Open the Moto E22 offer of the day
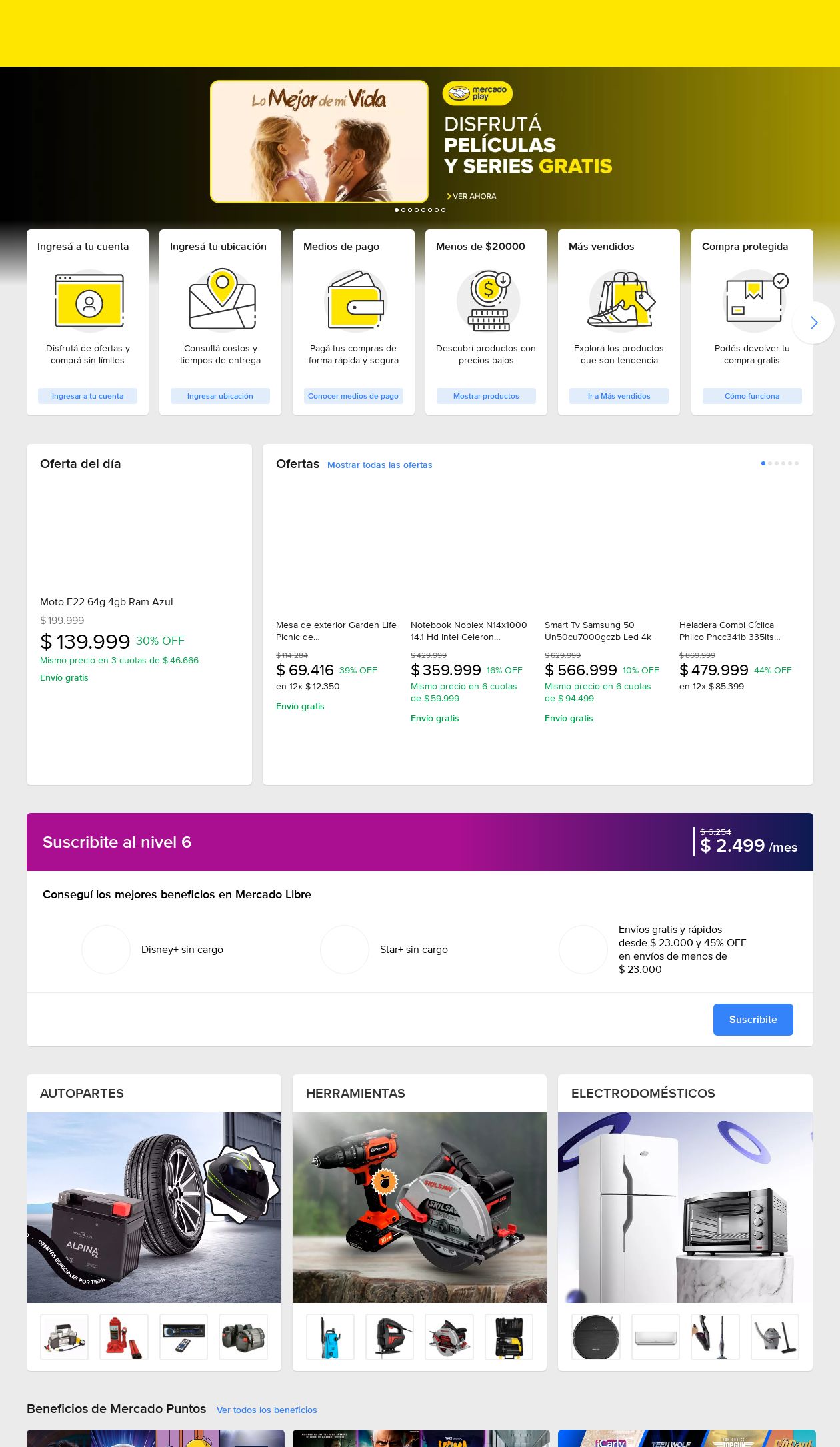The image size is (840, 1447). point(107,601)
